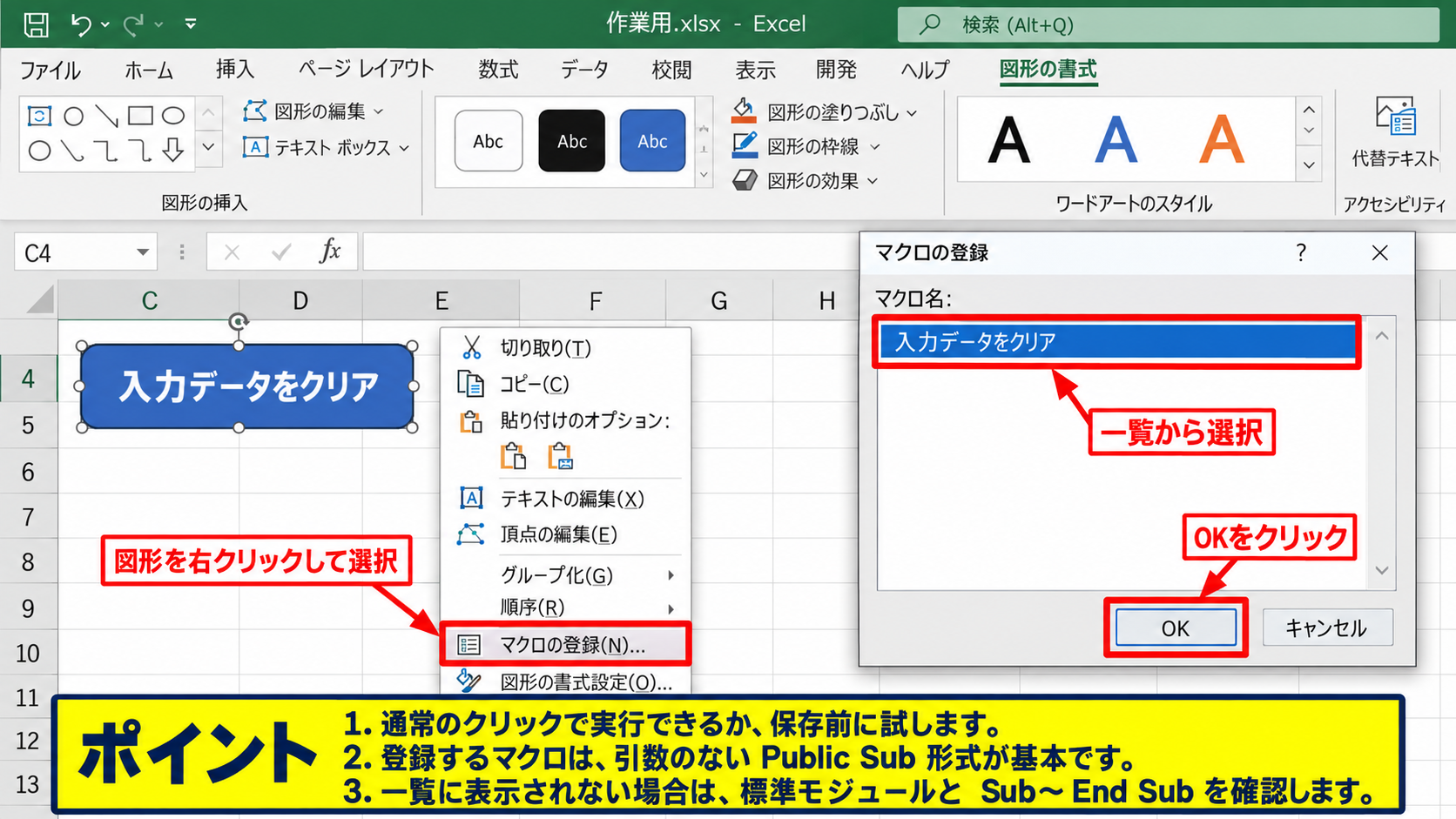Click the Undo arrow icon
Viewport: 1456px width, 819px height.
pyautogui.click(x=81, y=24)
